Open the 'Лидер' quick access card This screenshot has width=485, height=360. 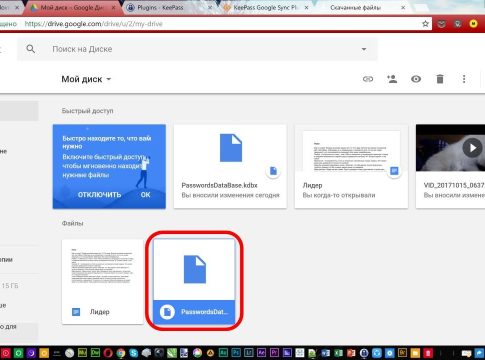(351, 166)
